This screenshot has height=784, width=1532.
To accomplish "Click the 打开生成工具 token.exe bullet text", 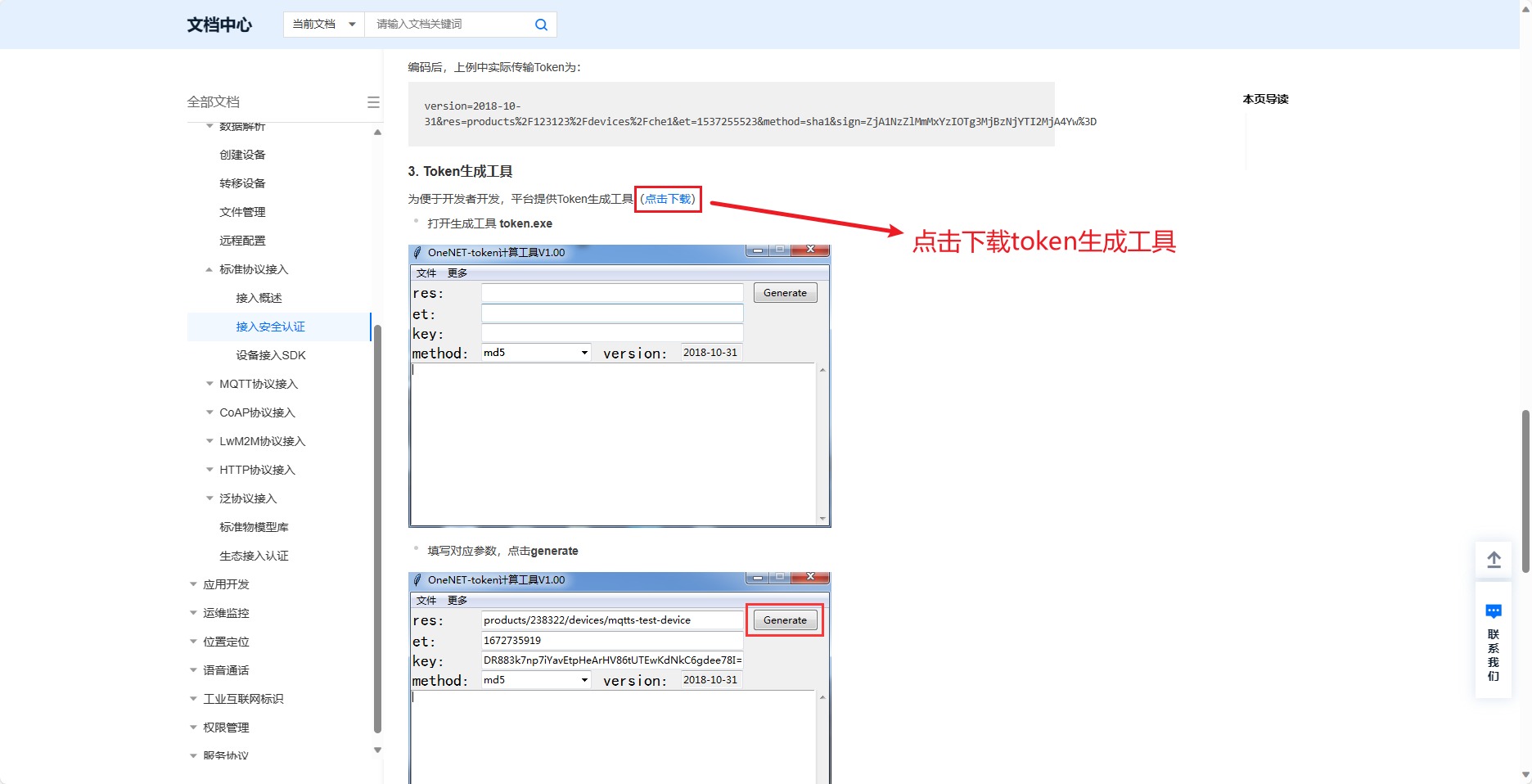I will 489,223.
